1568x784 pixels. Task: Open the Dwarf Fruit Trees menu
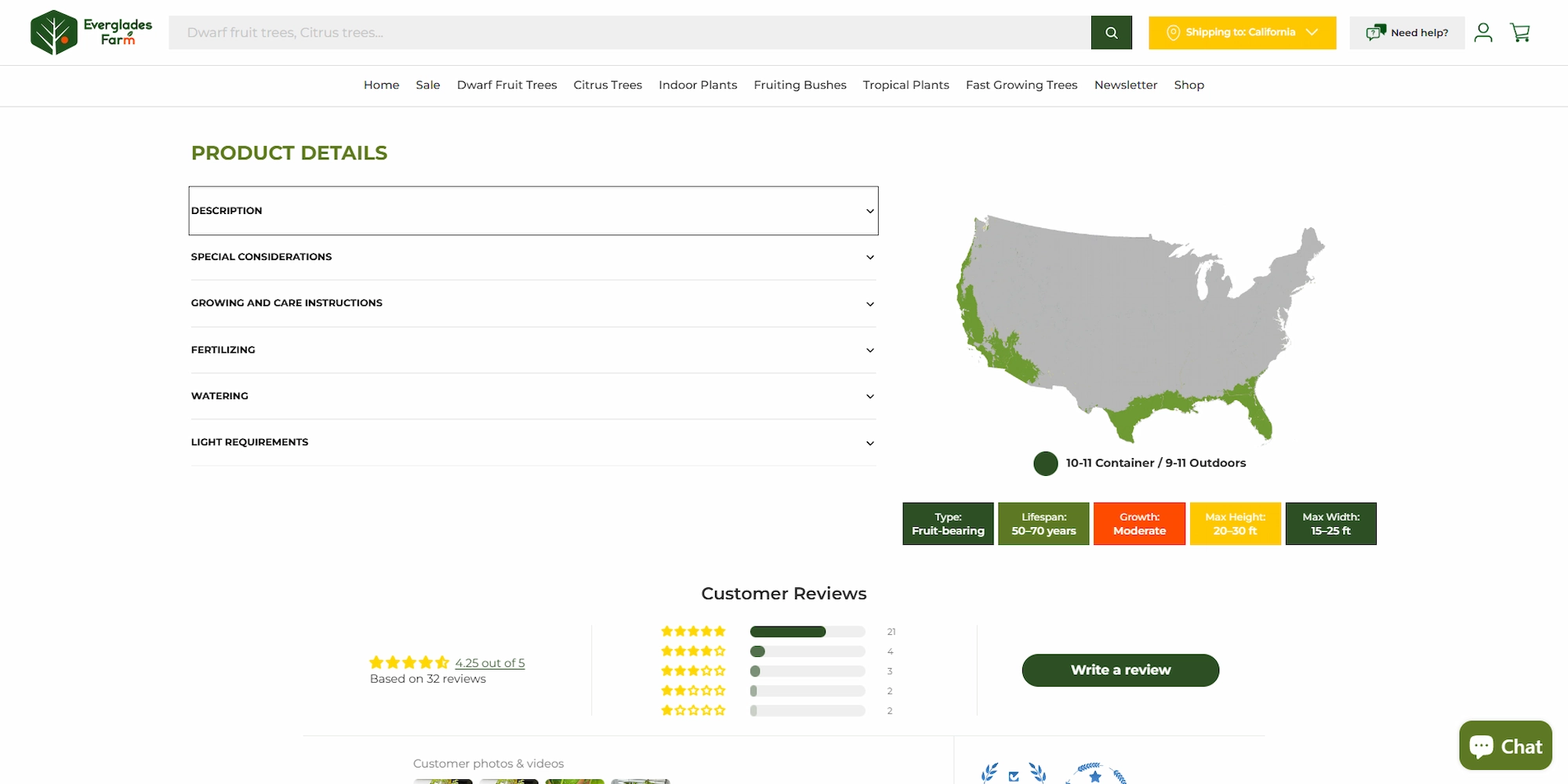click(x=506, y=85)
